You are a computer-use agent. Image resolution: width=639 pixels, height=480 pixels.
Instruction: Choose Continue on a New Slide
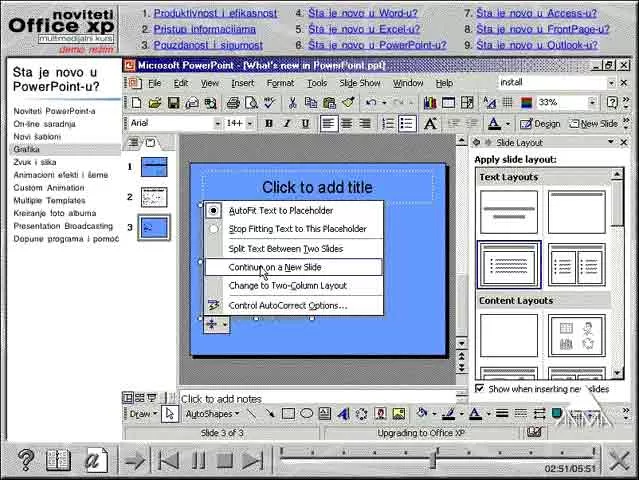[293, 267]
